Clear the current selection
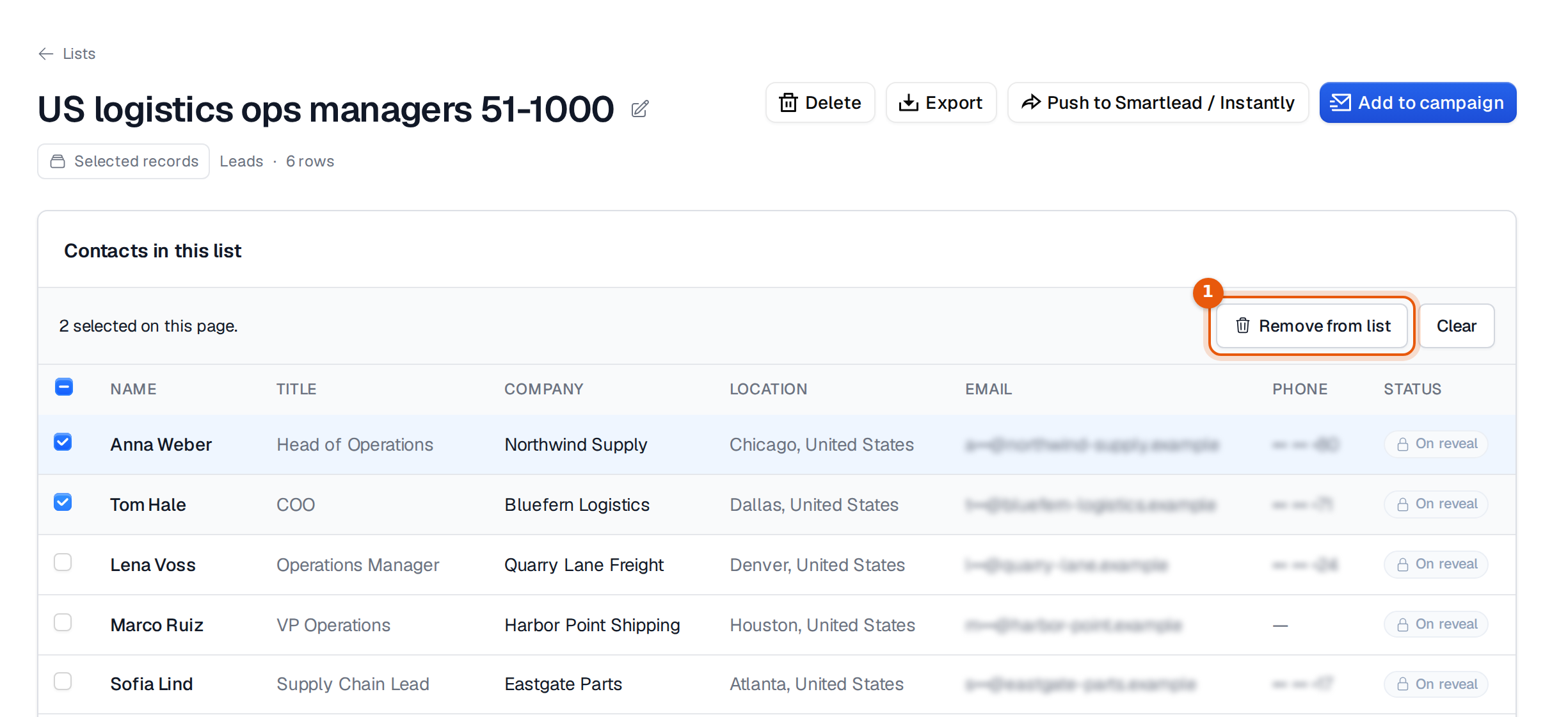Viewport: 1568px width, 717px height. coord(1456,326)
